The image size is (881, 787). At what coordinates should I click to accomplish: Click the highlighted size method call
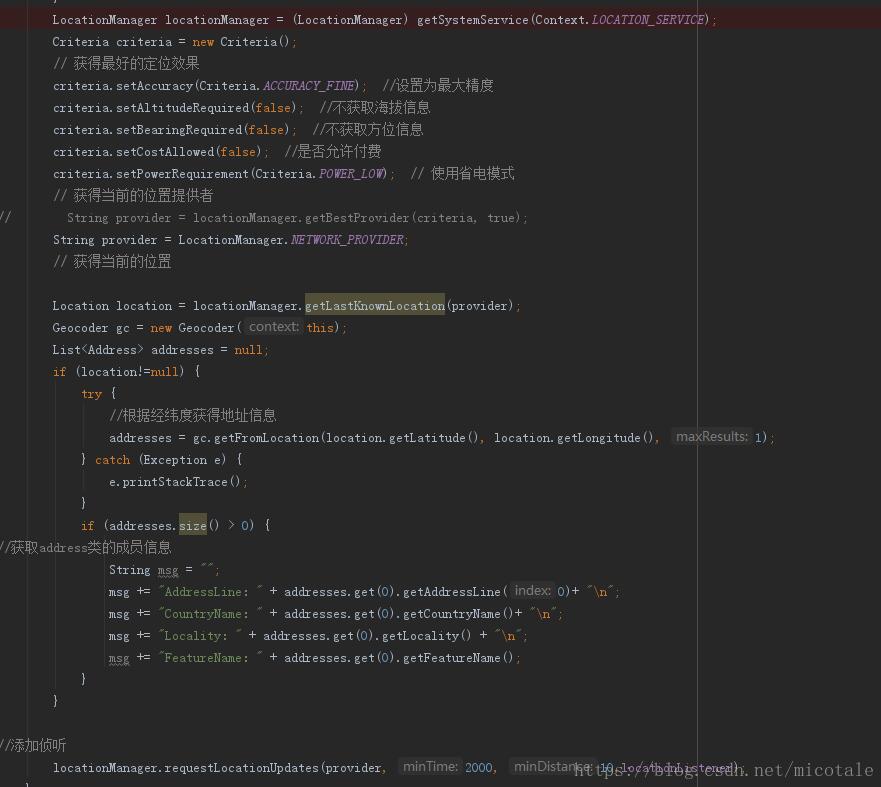tap(193, 525)
